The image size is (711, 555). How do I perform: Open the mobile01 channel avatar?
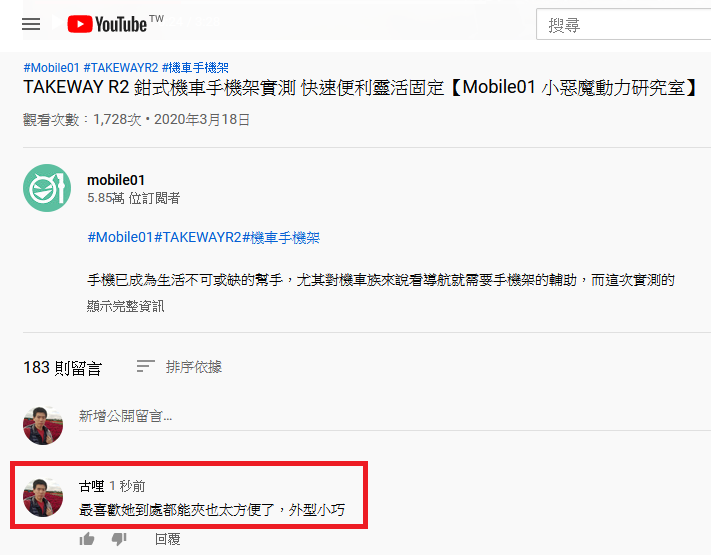[x=47, y=188]
